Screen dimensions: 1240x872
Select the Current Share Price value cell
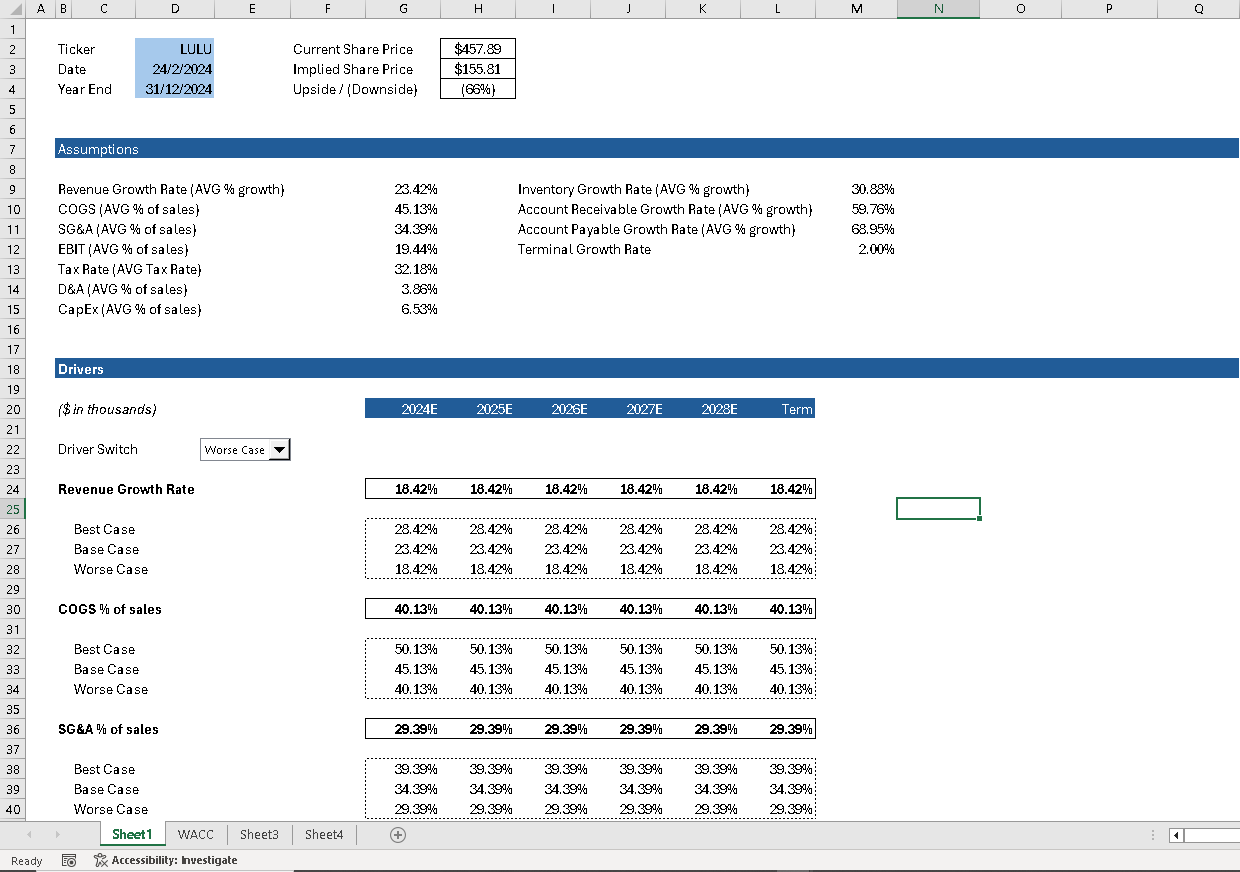point(477,48)
